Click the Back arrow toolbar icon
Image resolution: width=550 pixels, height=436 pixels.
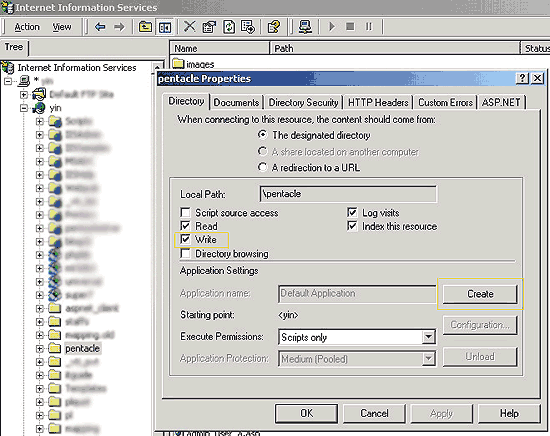pos(100,27)
